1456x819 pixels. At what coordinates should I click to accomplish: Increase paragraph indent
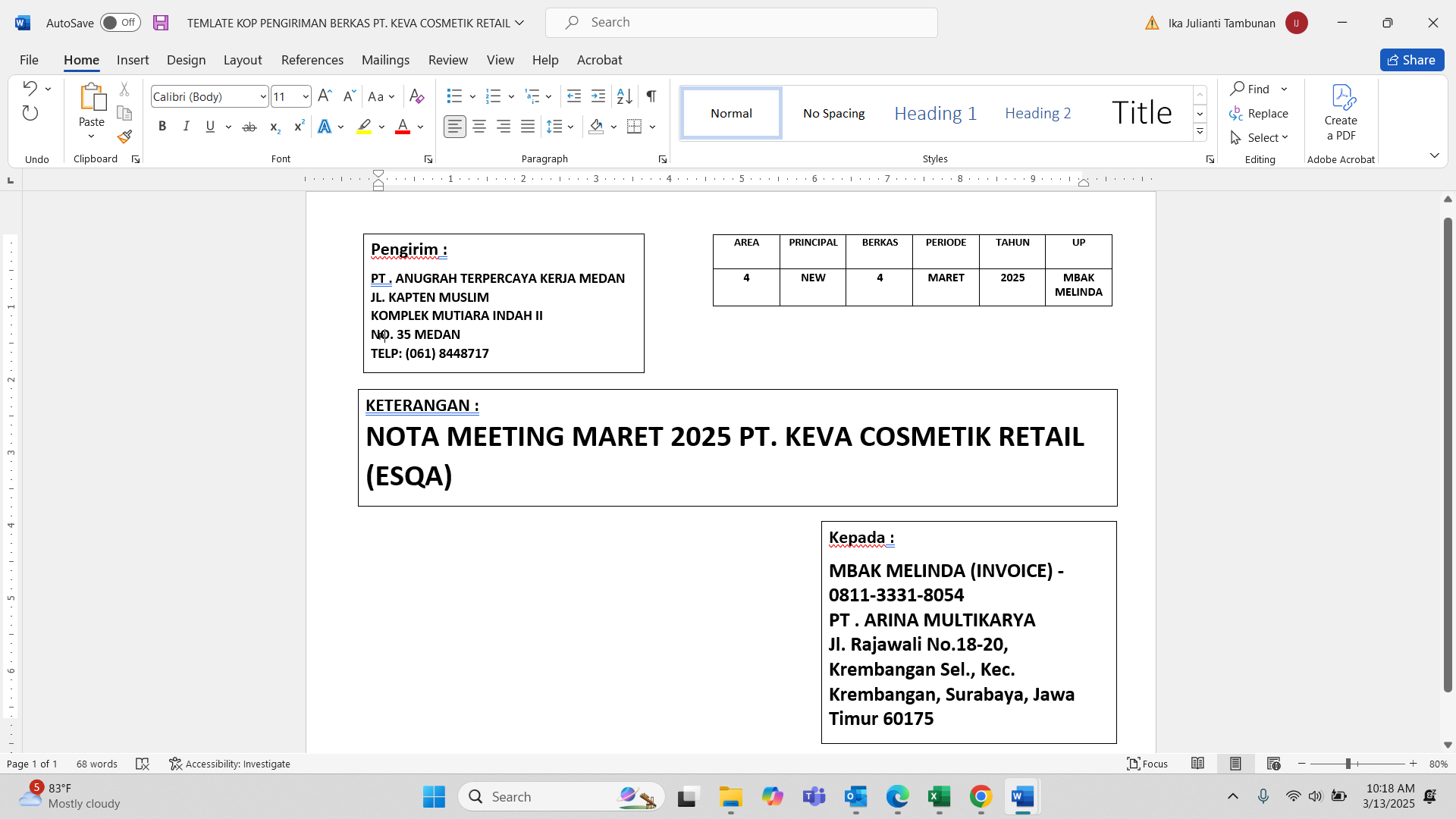point(598,96)
